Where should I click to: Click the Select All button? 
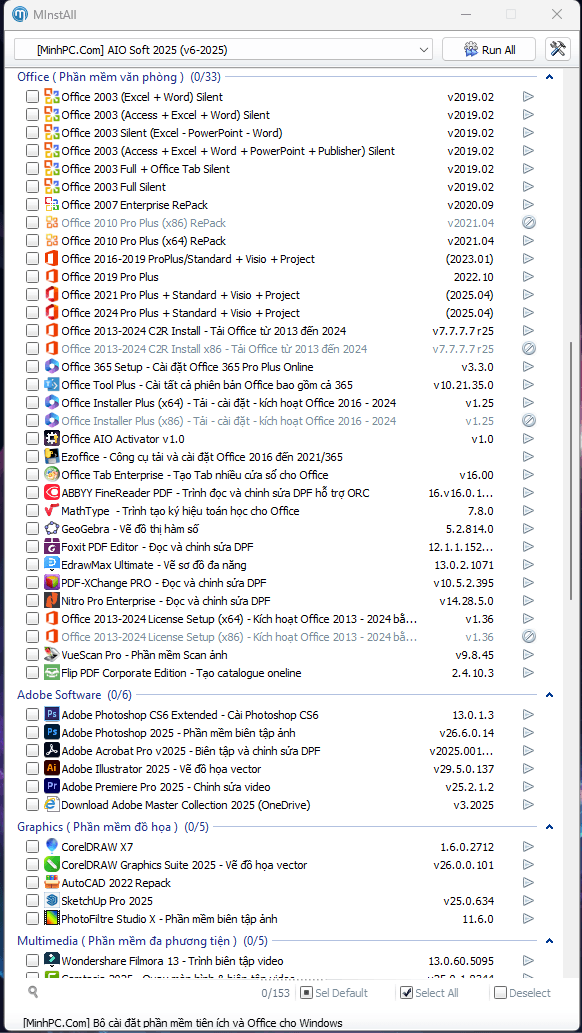pyautogui.click(x=430, y=993)
